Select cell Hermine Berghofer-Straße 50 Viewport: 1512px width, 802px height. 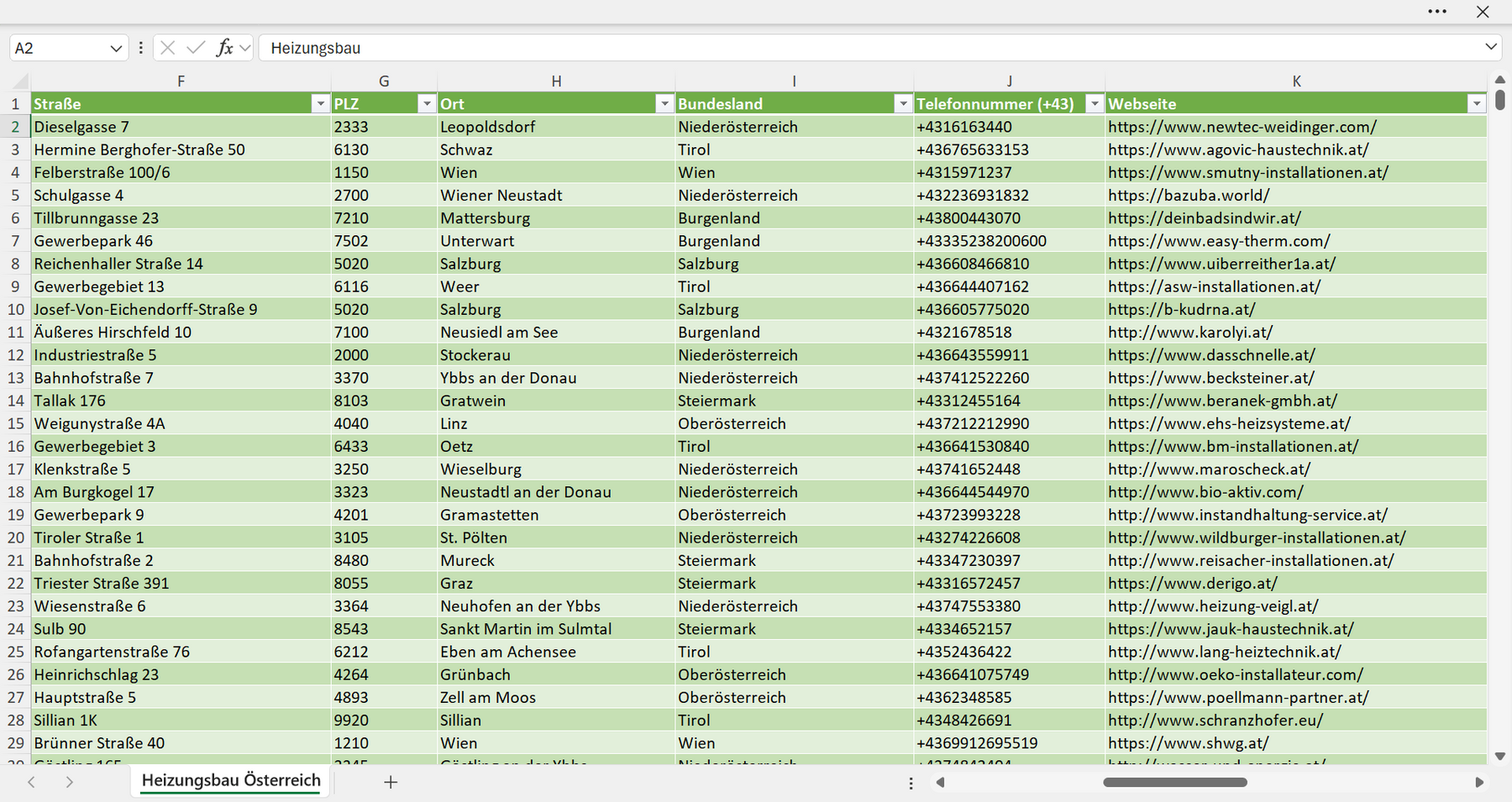[x=181, y=149]
